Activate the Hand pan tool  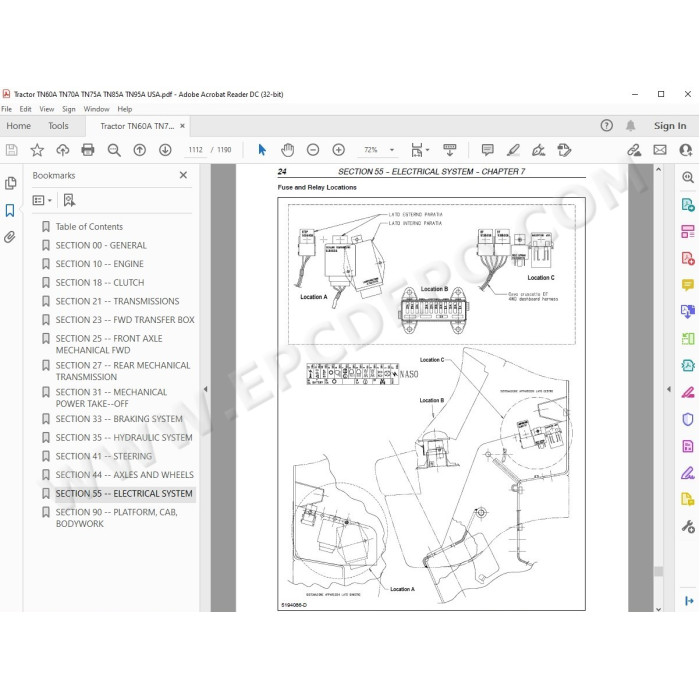click(x=288, y=150)
